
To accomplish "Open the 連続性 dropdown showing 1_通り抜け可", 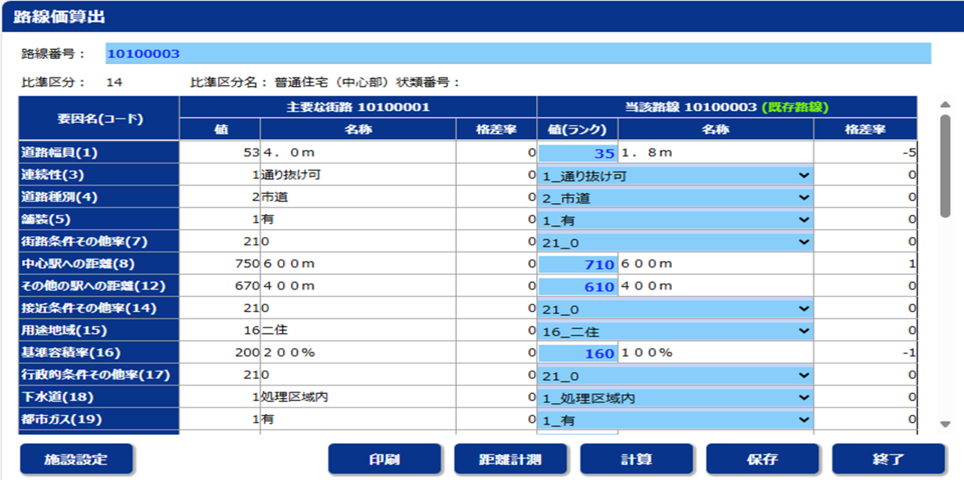I will pyautogui.click(x=676, y=175).
